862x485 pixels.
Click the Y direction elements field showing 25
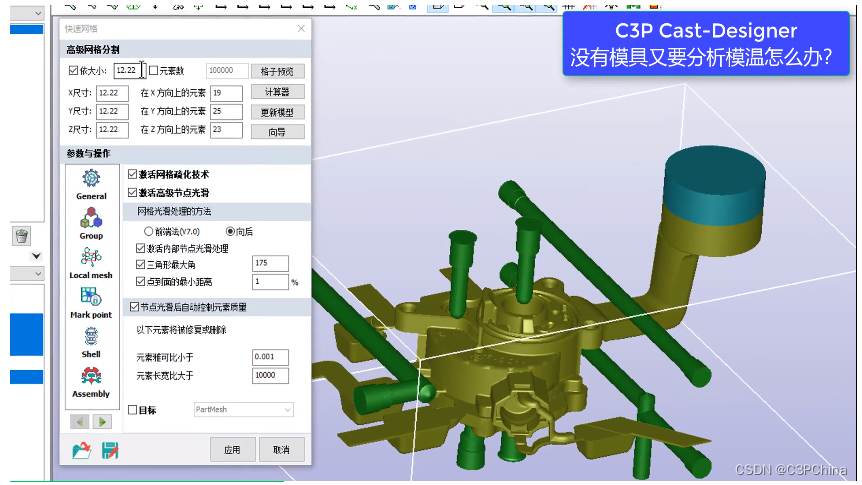(x=226, y=111)
